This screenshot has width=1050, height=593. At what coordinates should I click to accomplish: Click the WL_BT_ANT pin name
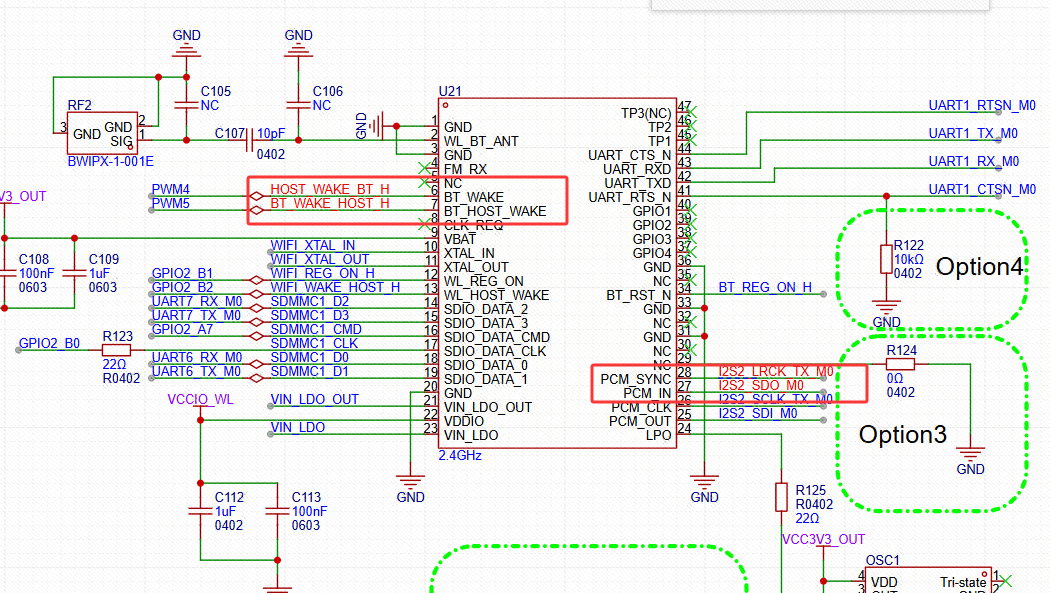(481, 141)
